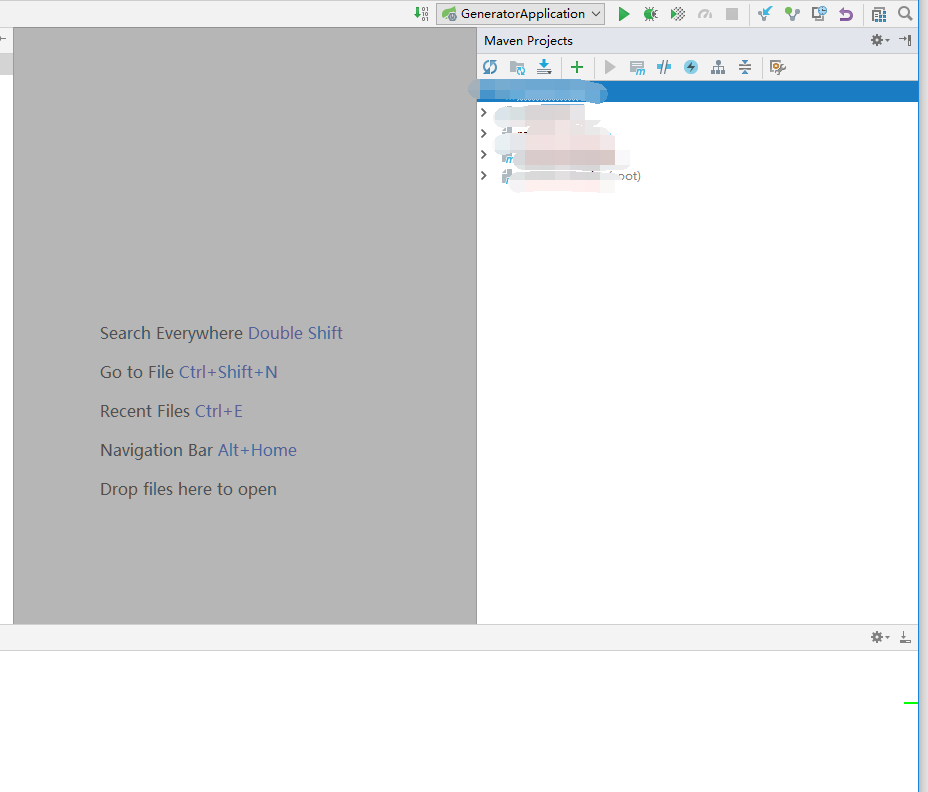Execute Maven Goal icon in Maven toolbar
The width and height of the screenshot is (928, 792).
[637, 68]
